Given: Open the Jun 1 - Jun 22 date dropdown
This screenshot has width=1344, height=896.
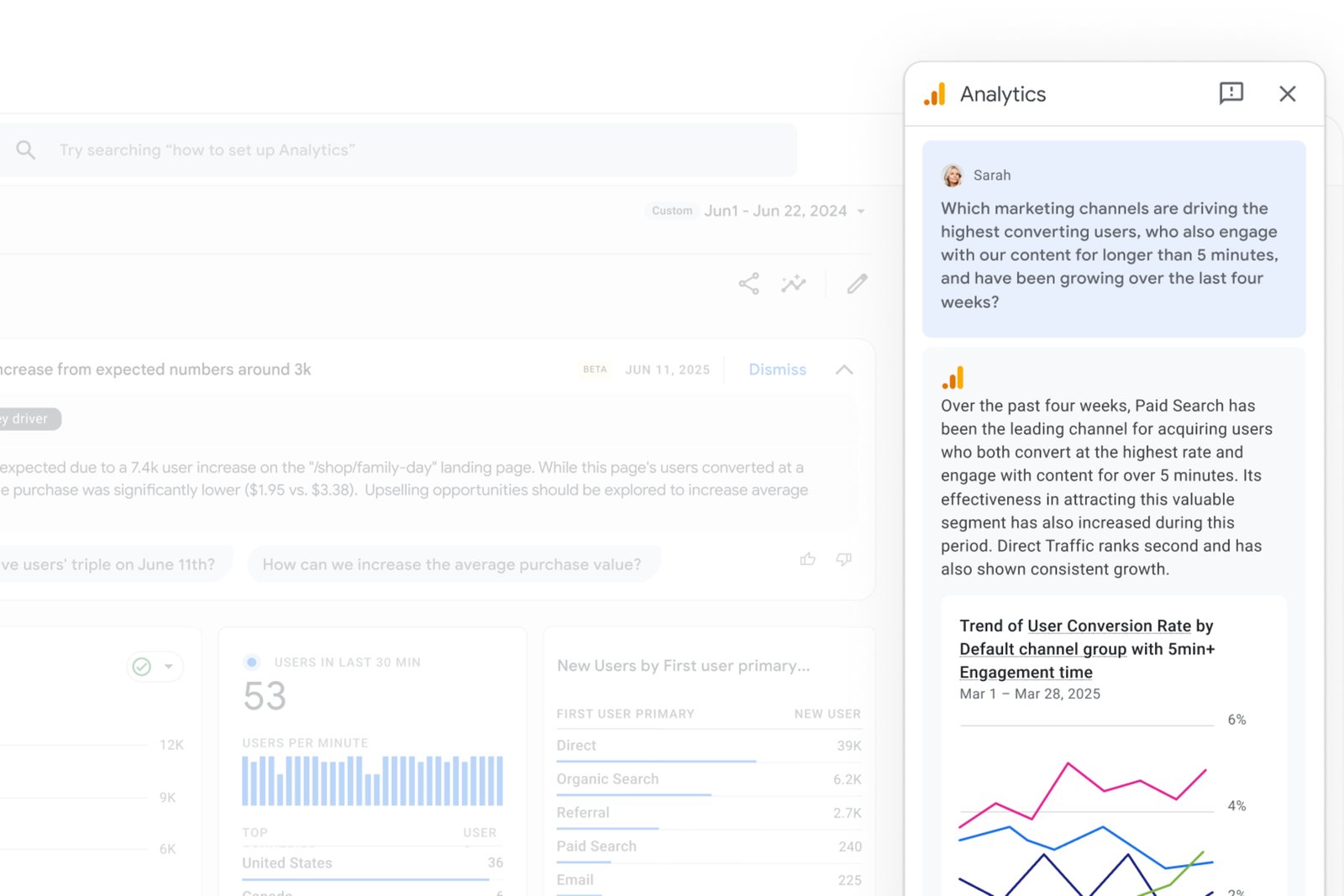Looking at the screenshot, I should [860, 212].
